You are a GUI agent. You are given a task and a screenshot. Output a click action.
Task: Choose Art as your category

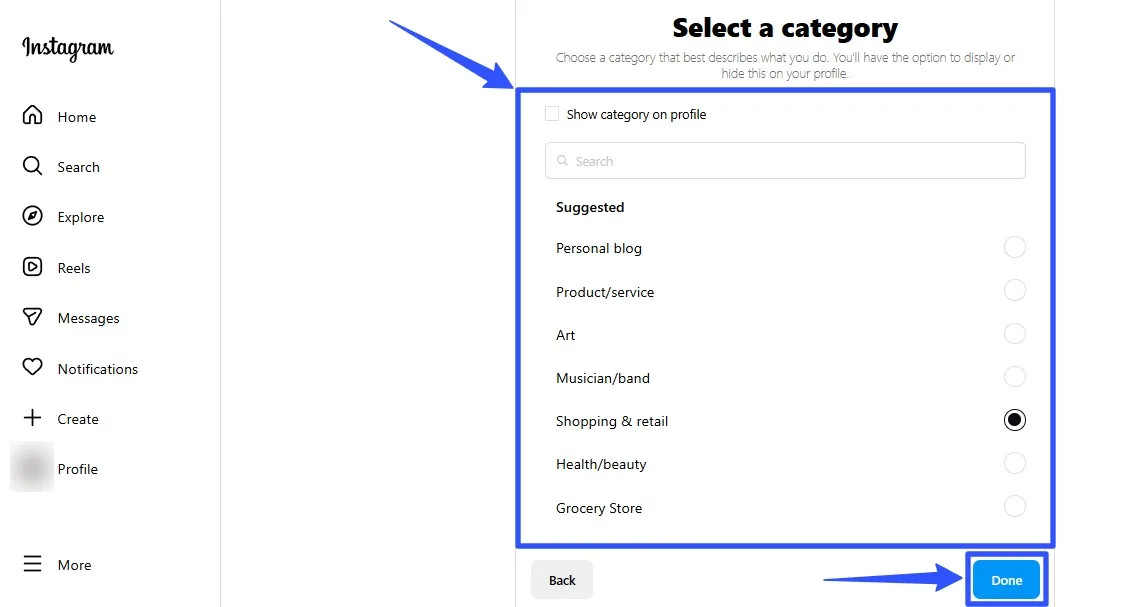1015,333
